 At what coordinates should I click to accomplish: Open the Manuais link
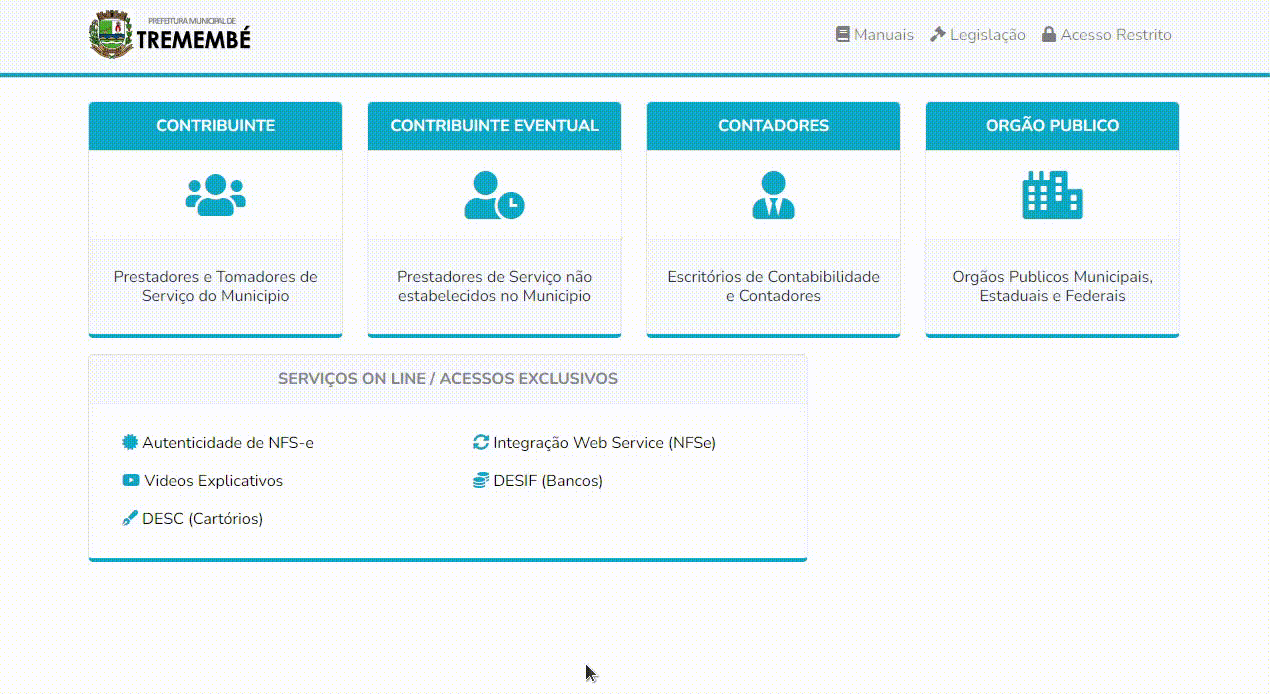(884, 34)
